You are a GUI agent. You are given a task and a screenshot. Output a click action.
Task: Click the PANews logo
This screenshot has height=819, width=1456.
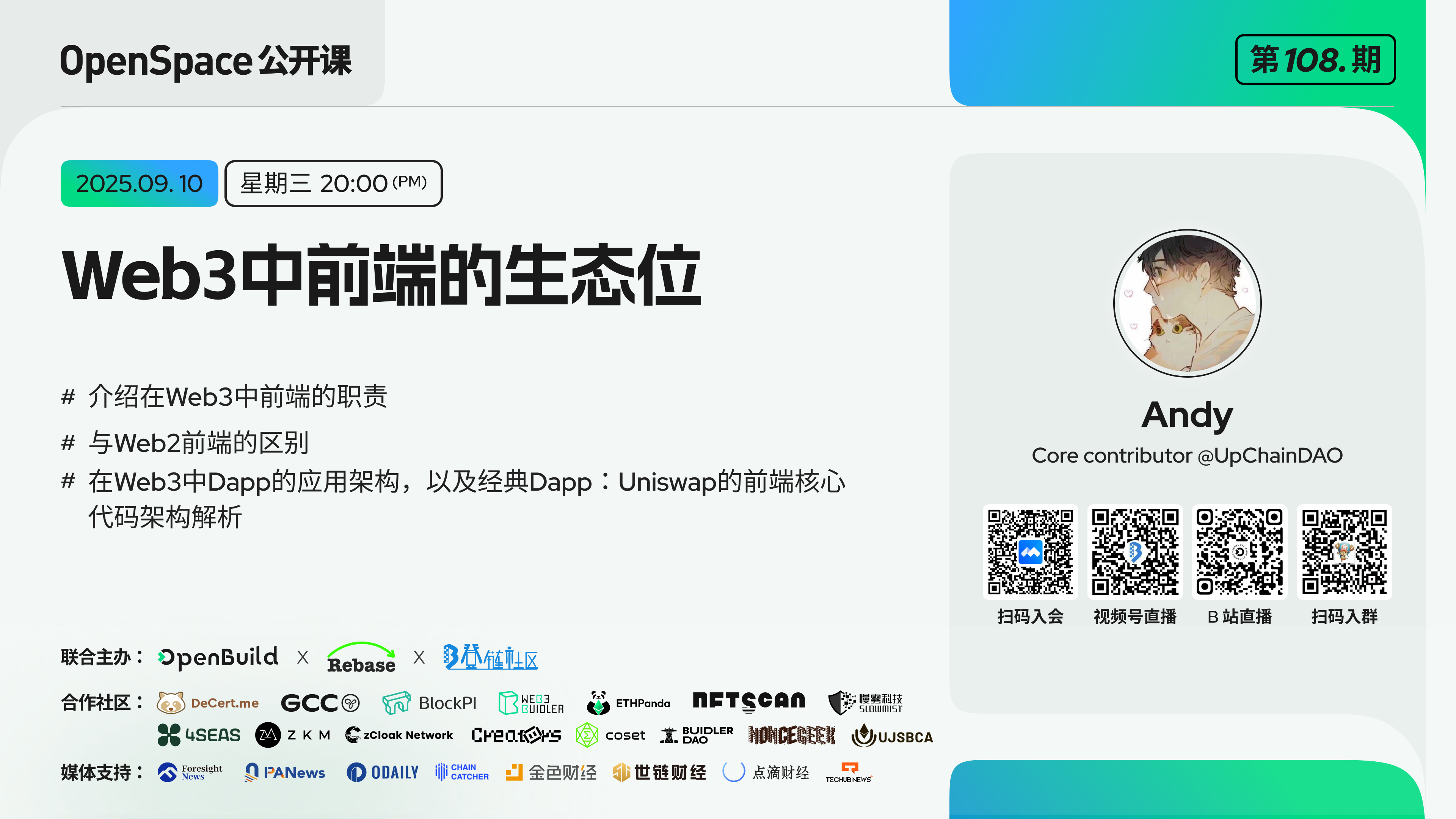tap(284, 772)
